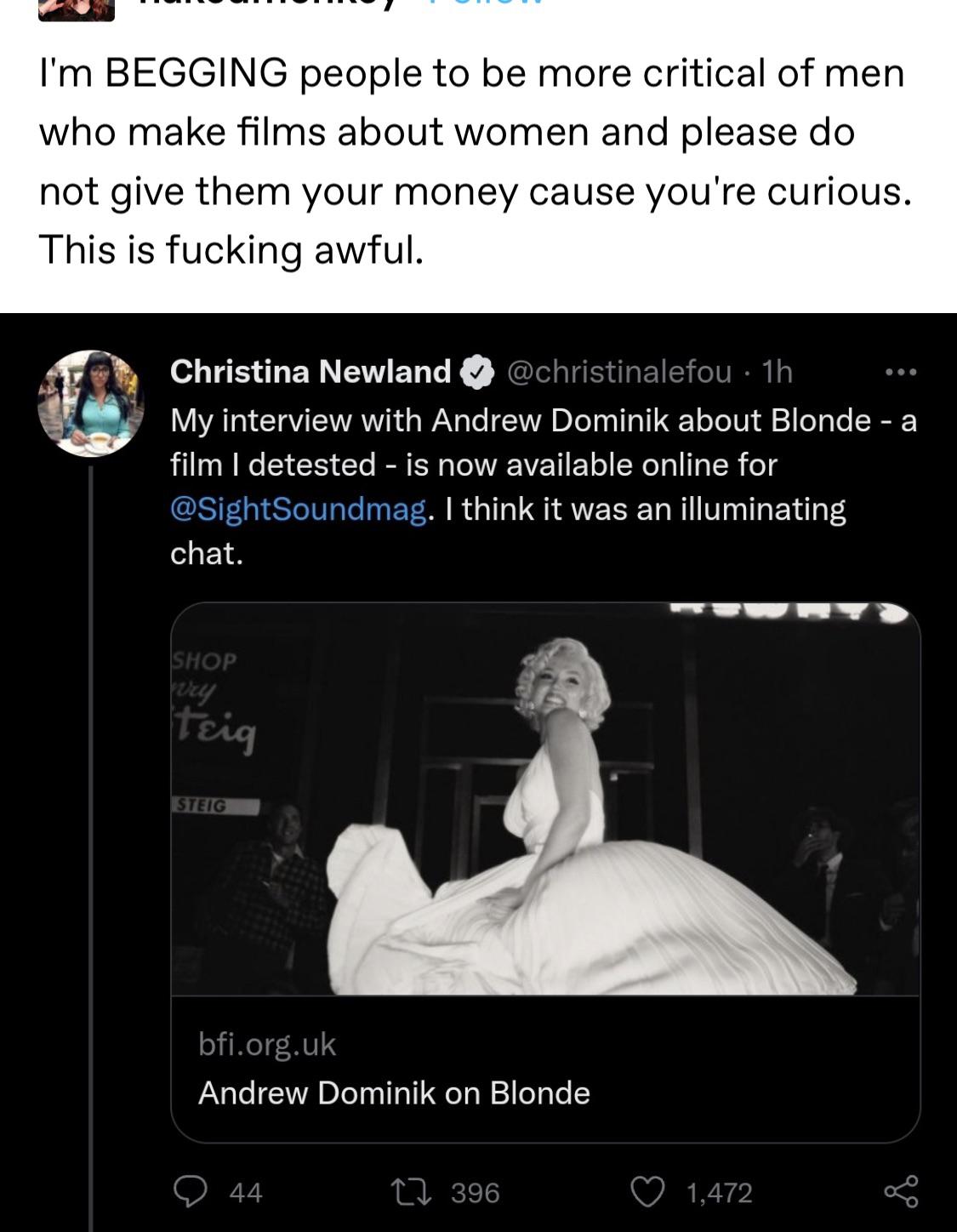
Task: Click the 1,472 likes count
Action: (x=719, y=1193)
